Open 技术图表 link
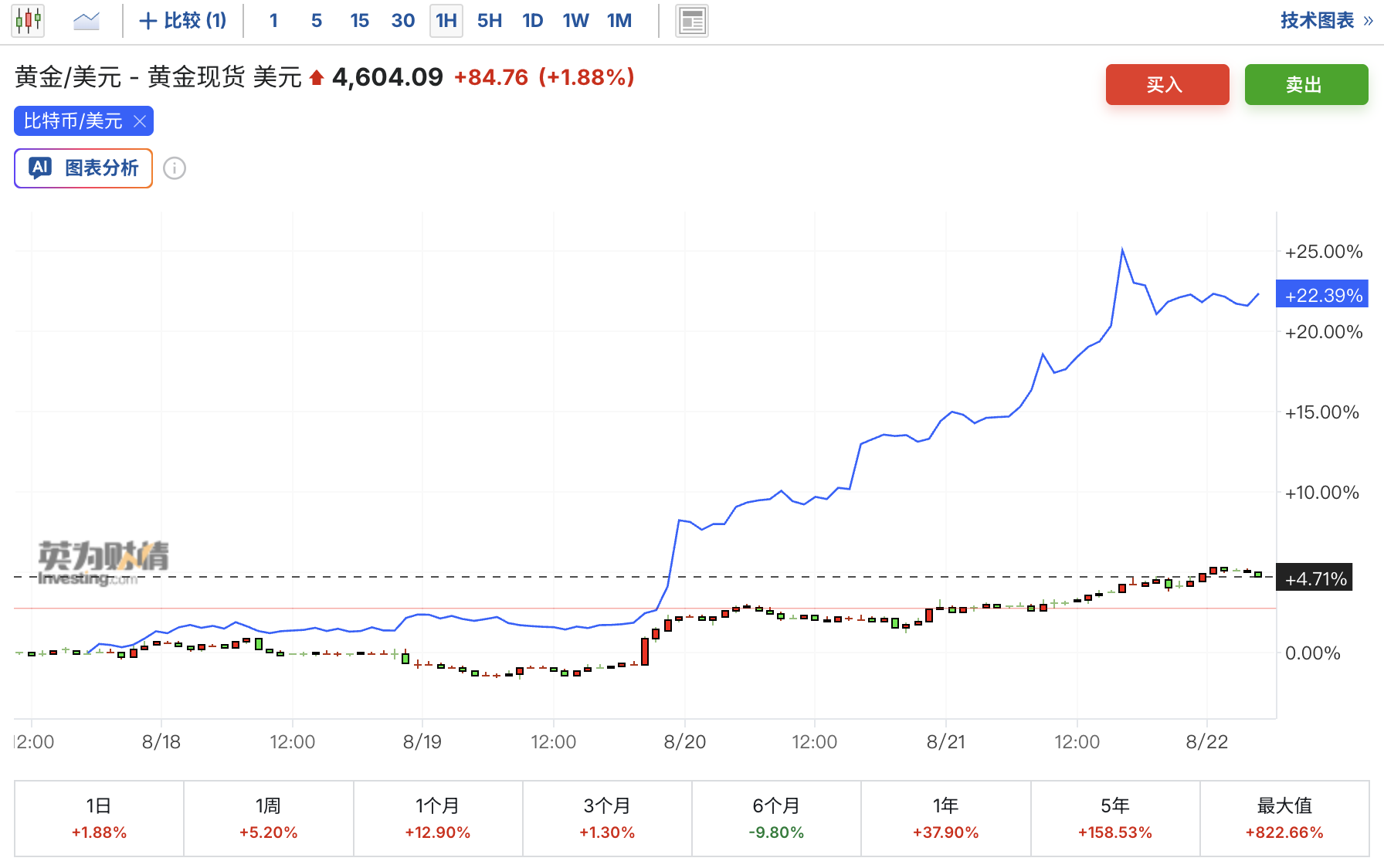 [1326, 21]
